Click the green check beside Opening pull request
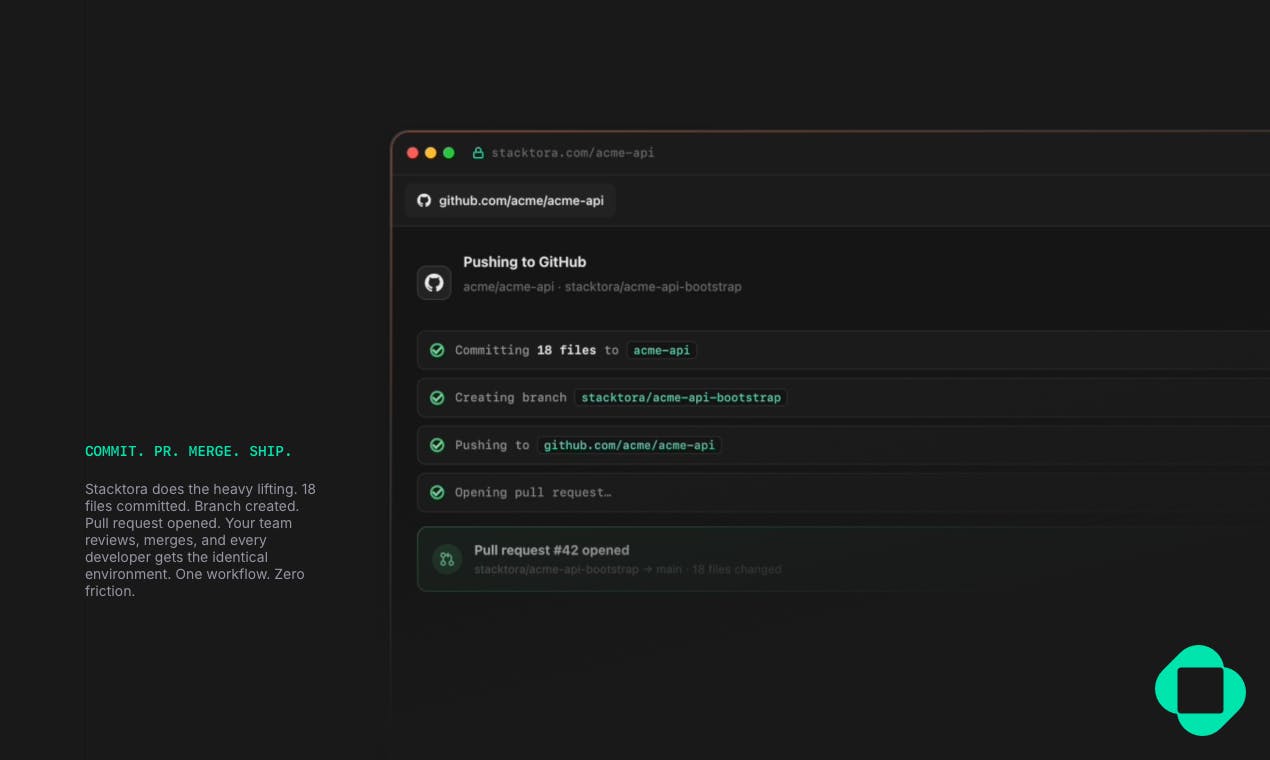 point(437,492)
